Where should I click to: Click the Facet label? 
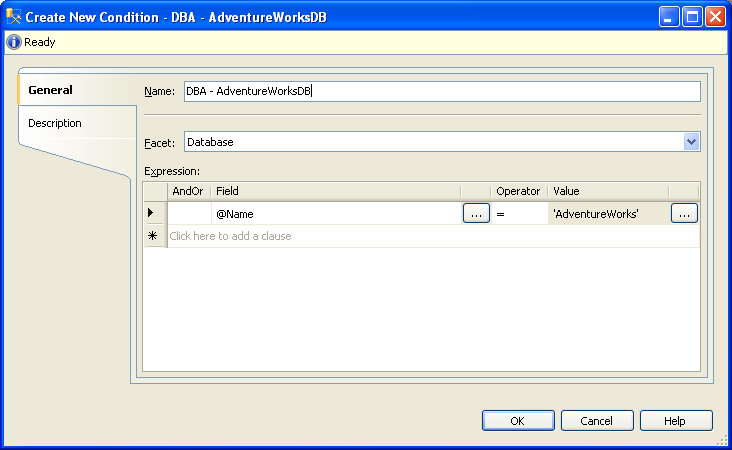159,143
